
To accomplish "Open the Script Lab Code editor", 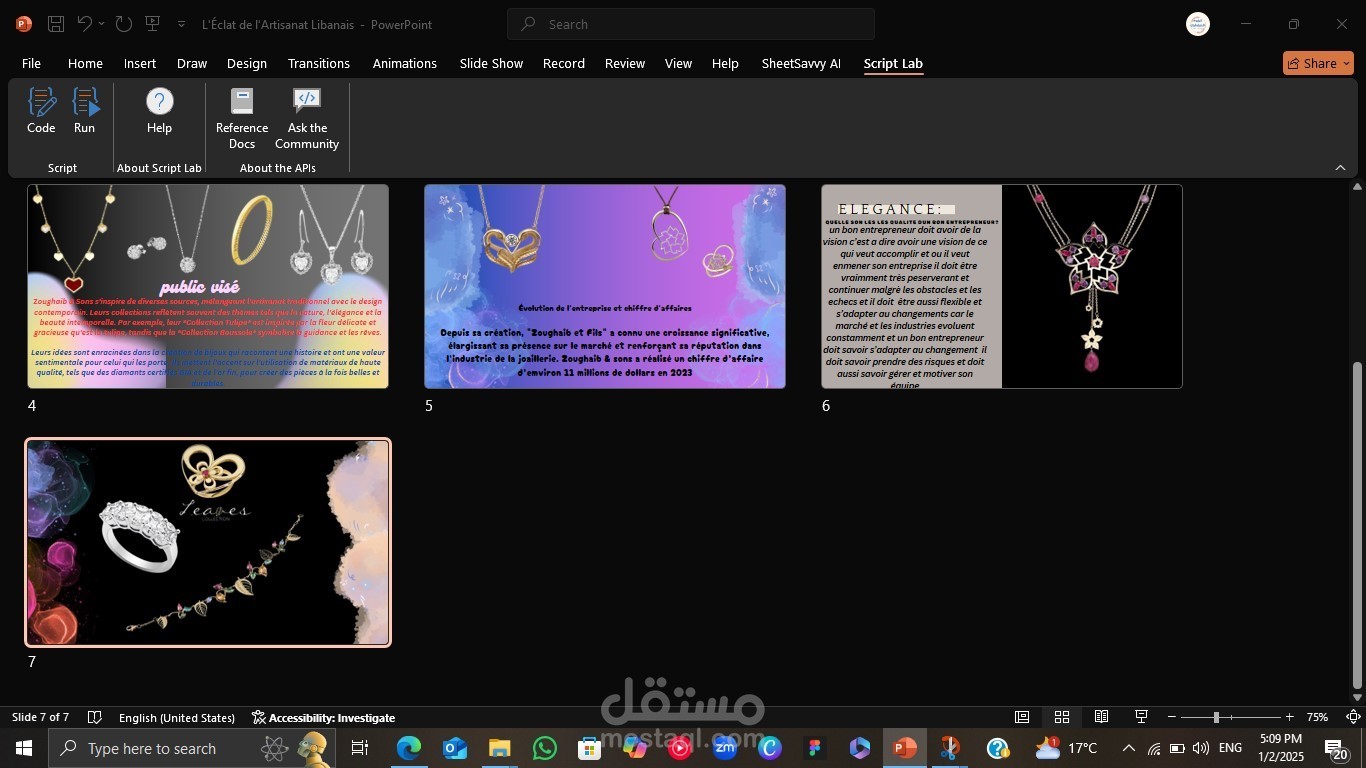I will (41, 111).
